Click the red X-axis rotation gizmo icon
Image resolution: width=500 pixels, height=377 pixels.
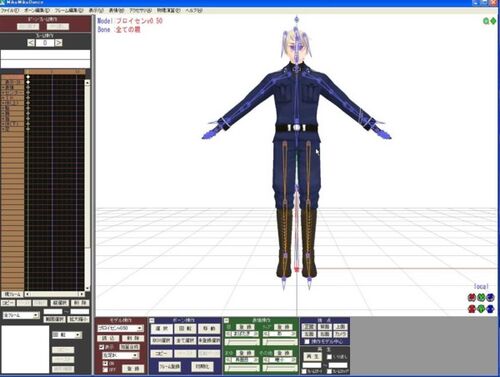pos(471,297)
